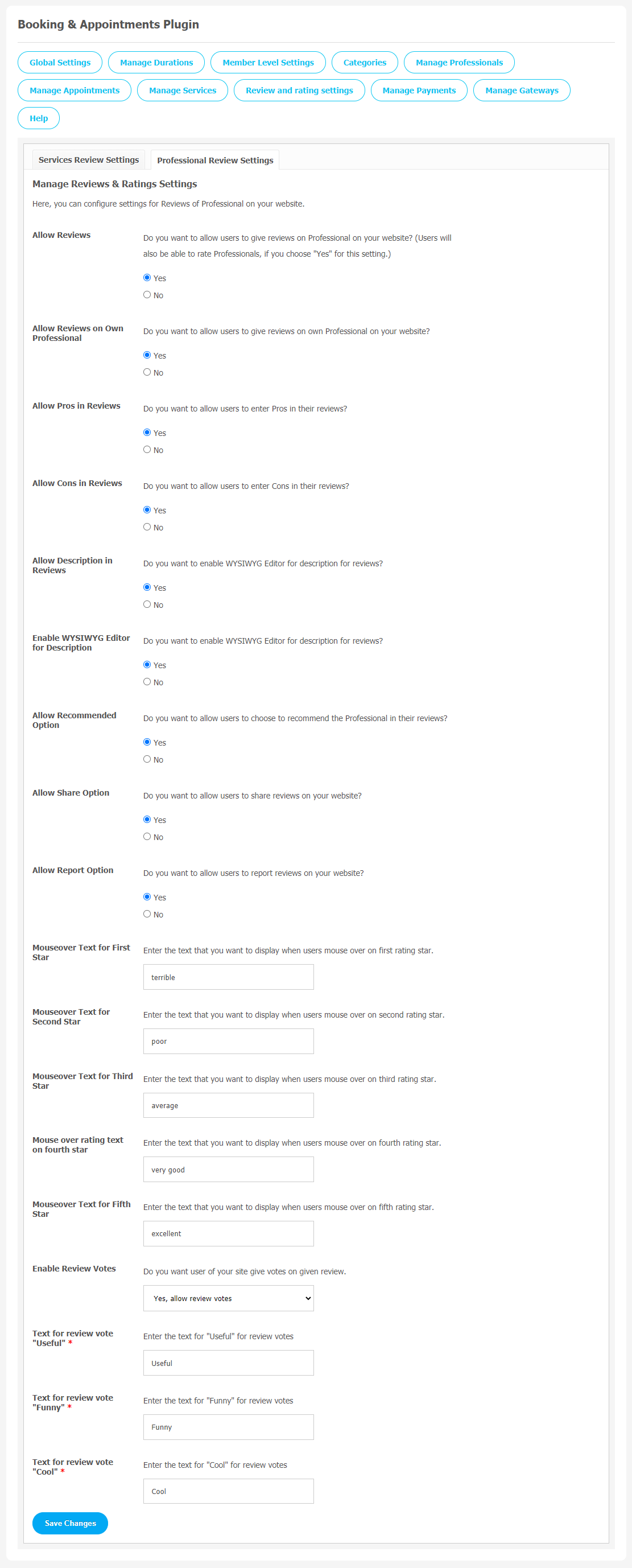Go to Manage Durations

[156, 62]
